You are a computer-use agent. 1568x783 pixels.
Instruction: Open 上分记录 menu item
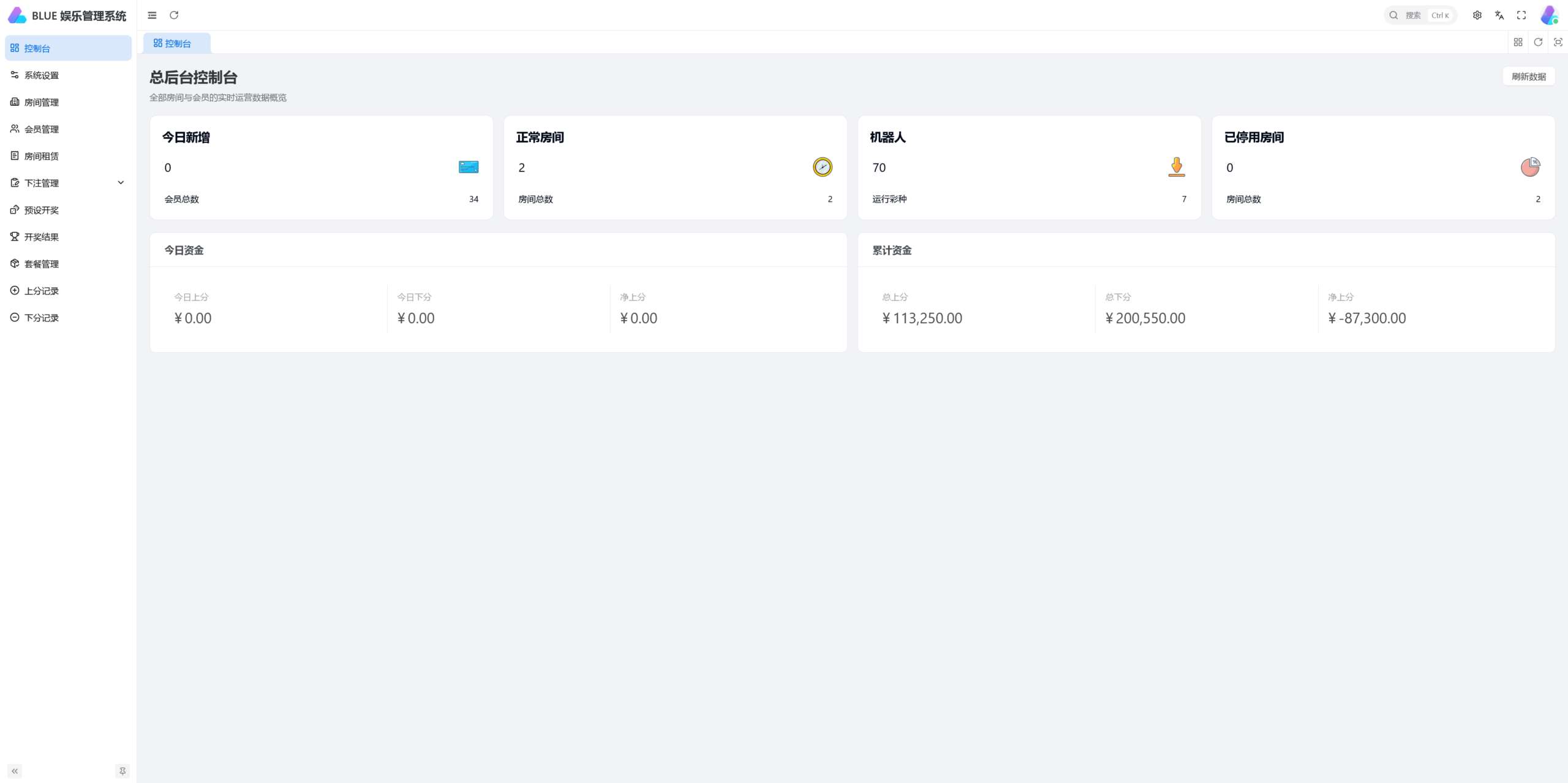pos(68,291)
